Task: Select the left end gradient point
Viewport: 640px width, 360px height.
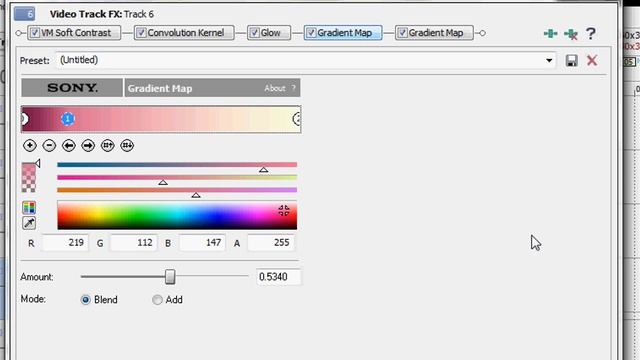Action: [x=24, y=119]
